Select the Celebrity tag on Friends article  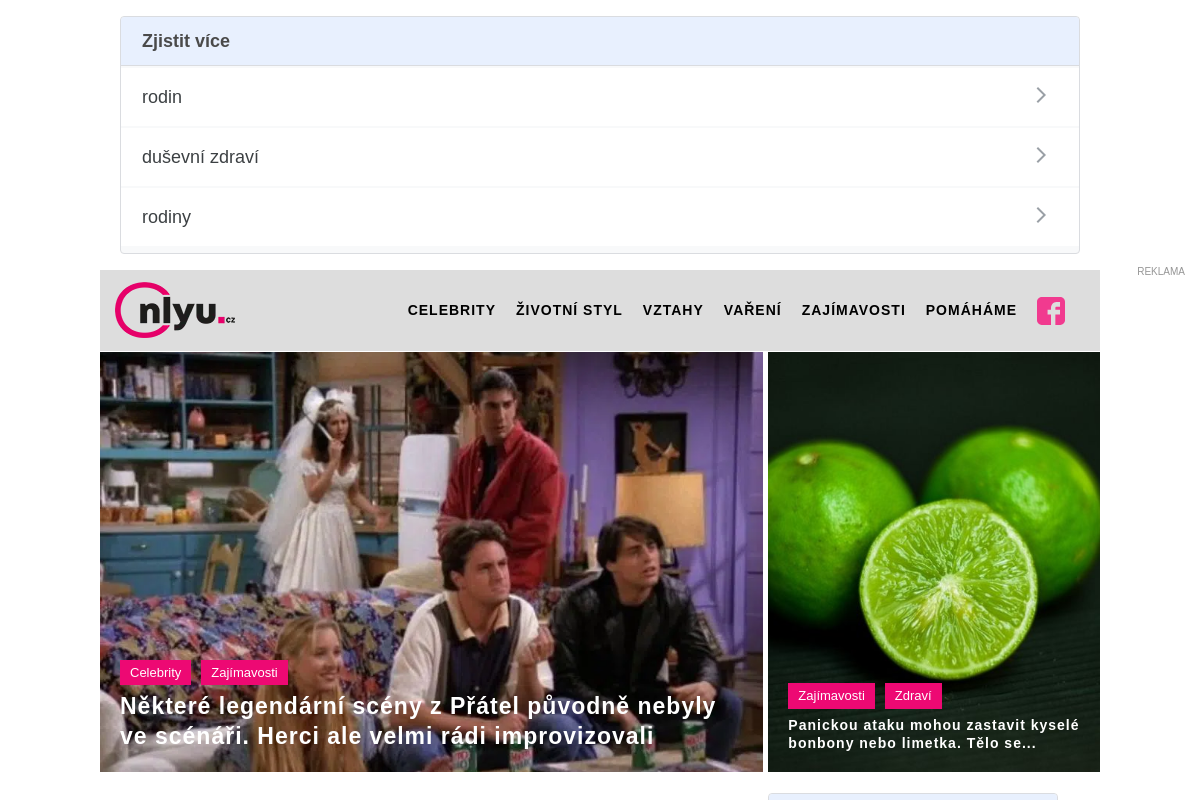156,672
